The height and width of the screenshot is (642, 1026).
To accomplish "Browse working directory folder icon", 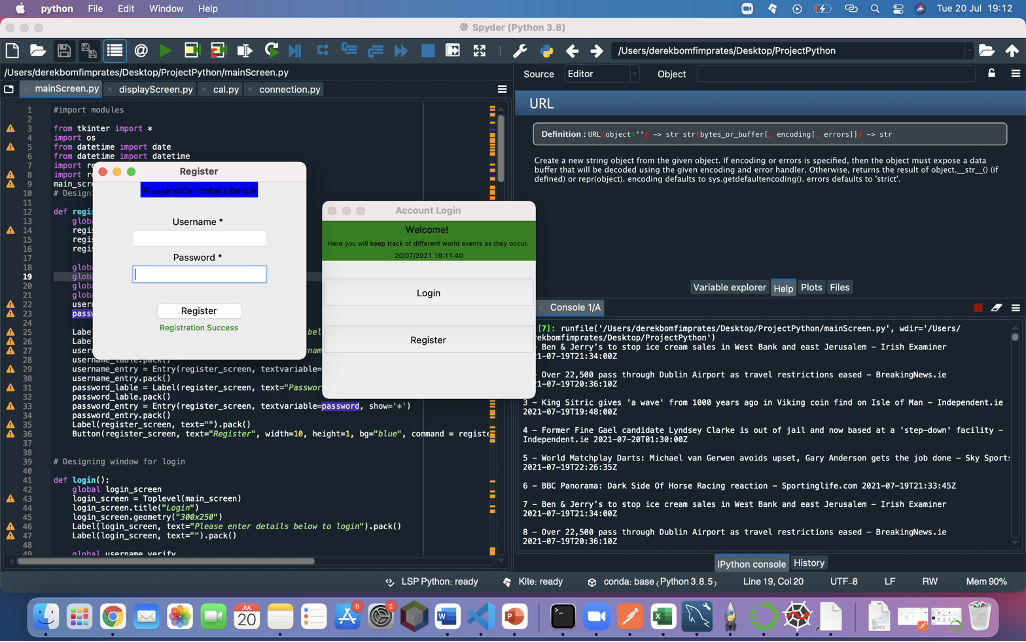I will tap(986, 50).
